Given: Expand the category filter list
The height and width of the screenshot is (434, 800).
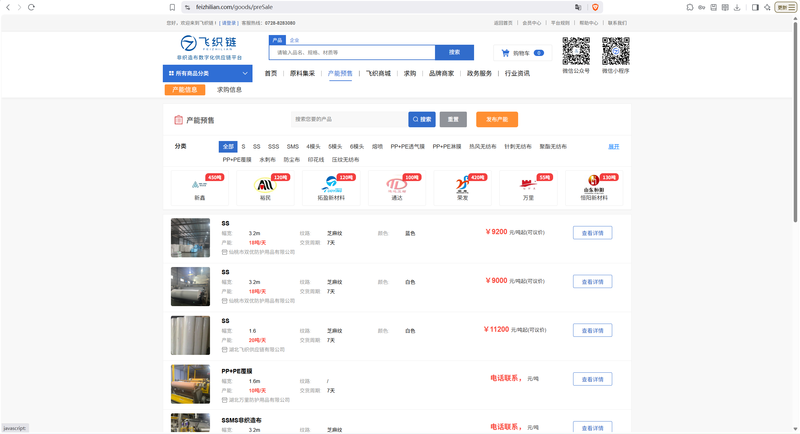Looking at the screenshot, I should click(x=613, y=146).
